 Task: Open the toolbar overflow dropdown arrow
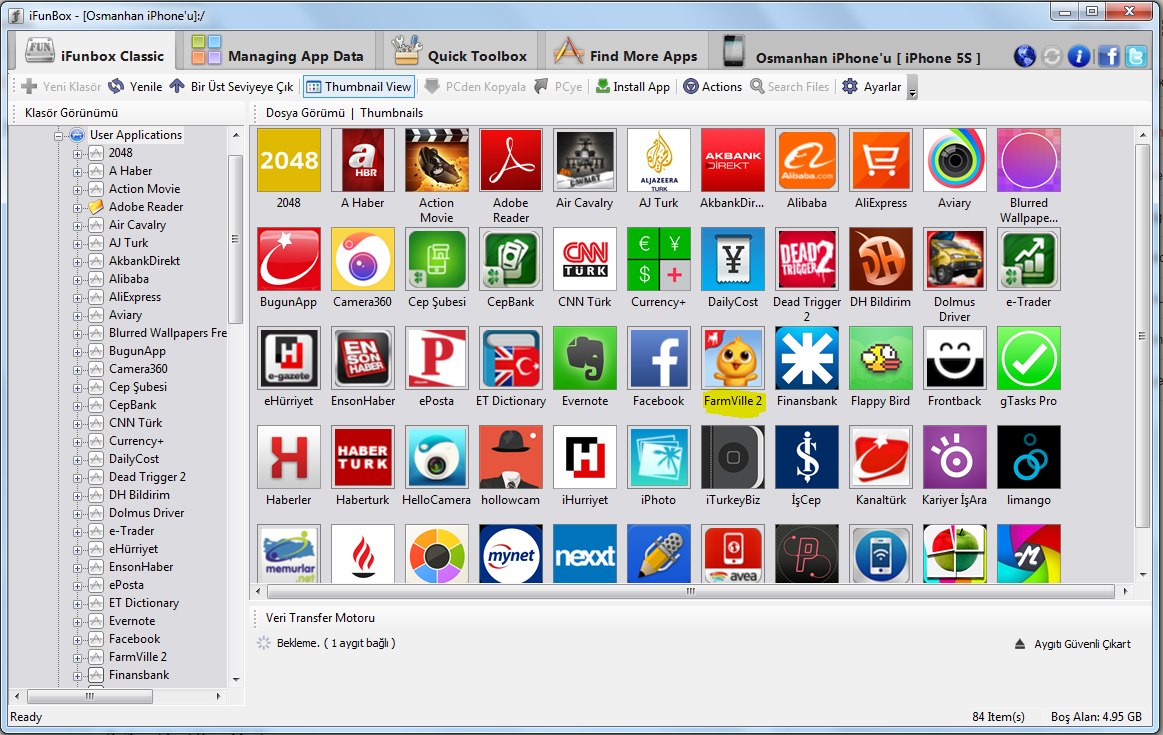912,88
